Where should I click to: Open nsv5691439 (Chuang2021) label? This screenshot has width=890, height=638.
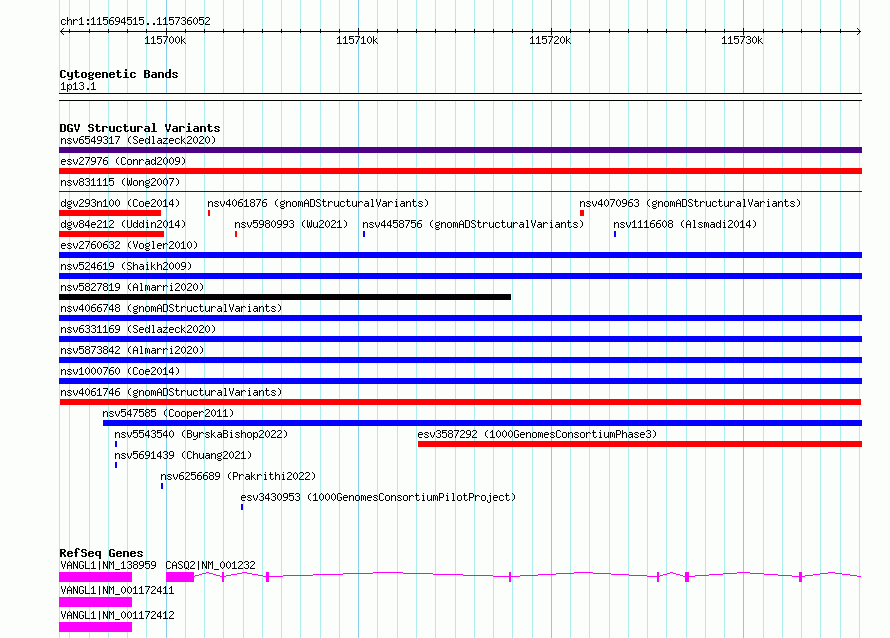183,455
